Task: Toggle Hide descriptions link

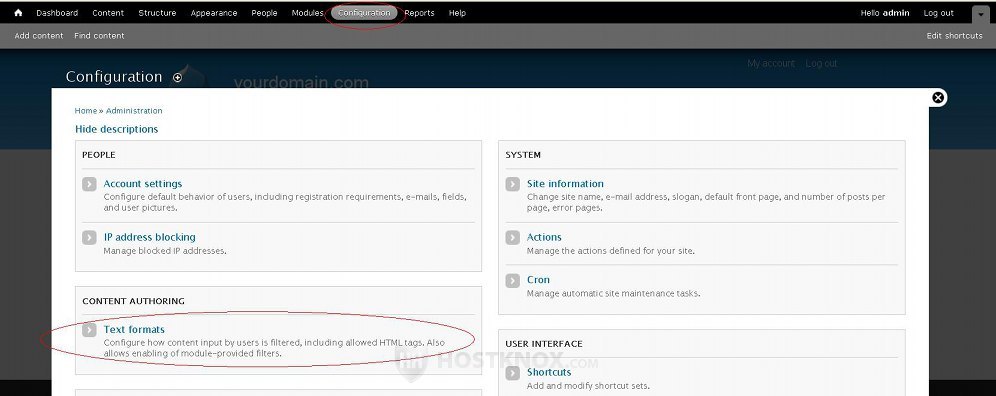Action: click(x=116, y=129)
